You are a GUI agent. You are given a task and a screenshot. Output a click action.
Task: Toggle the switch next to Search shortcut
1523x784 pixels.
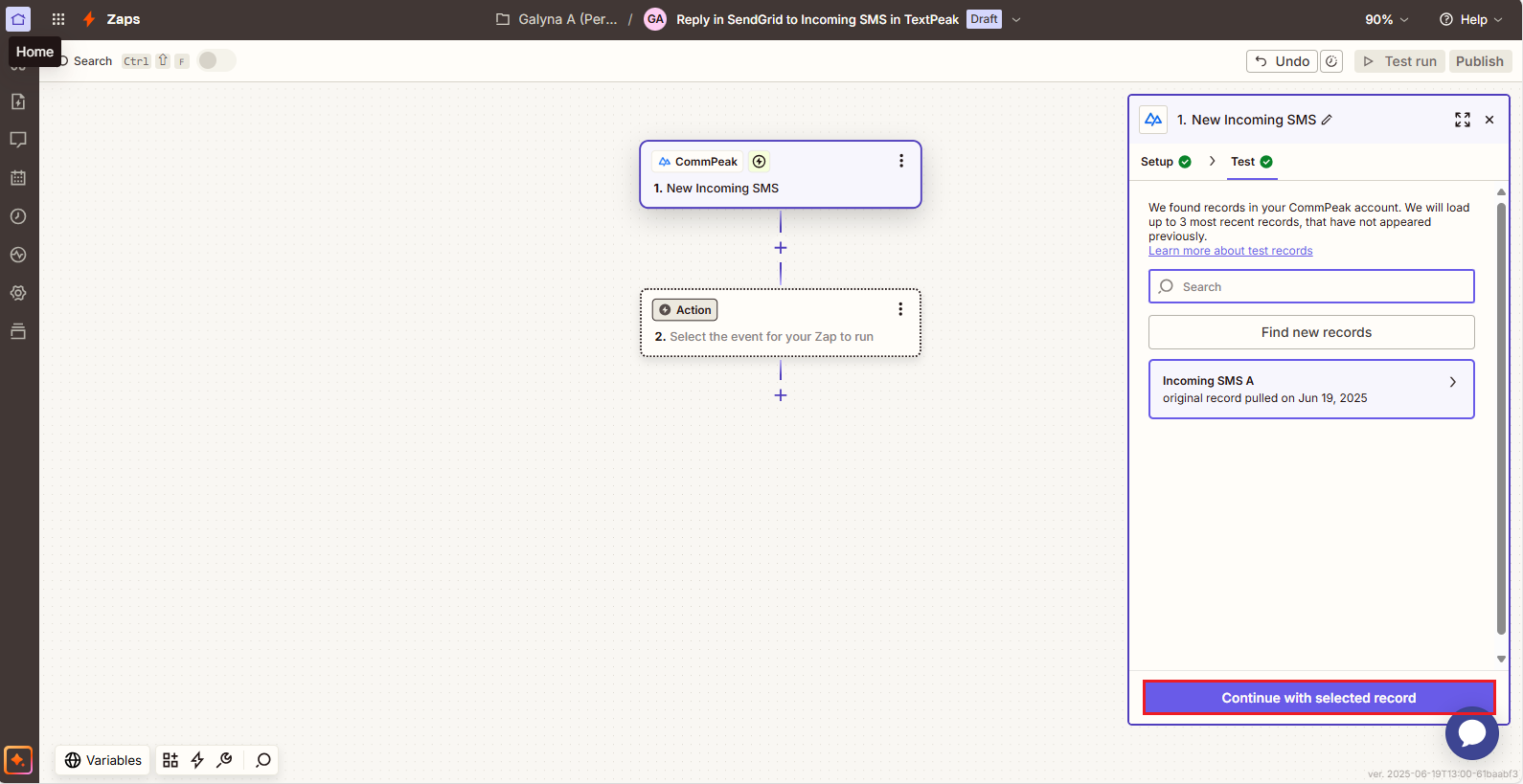click(x=216, y=60)
